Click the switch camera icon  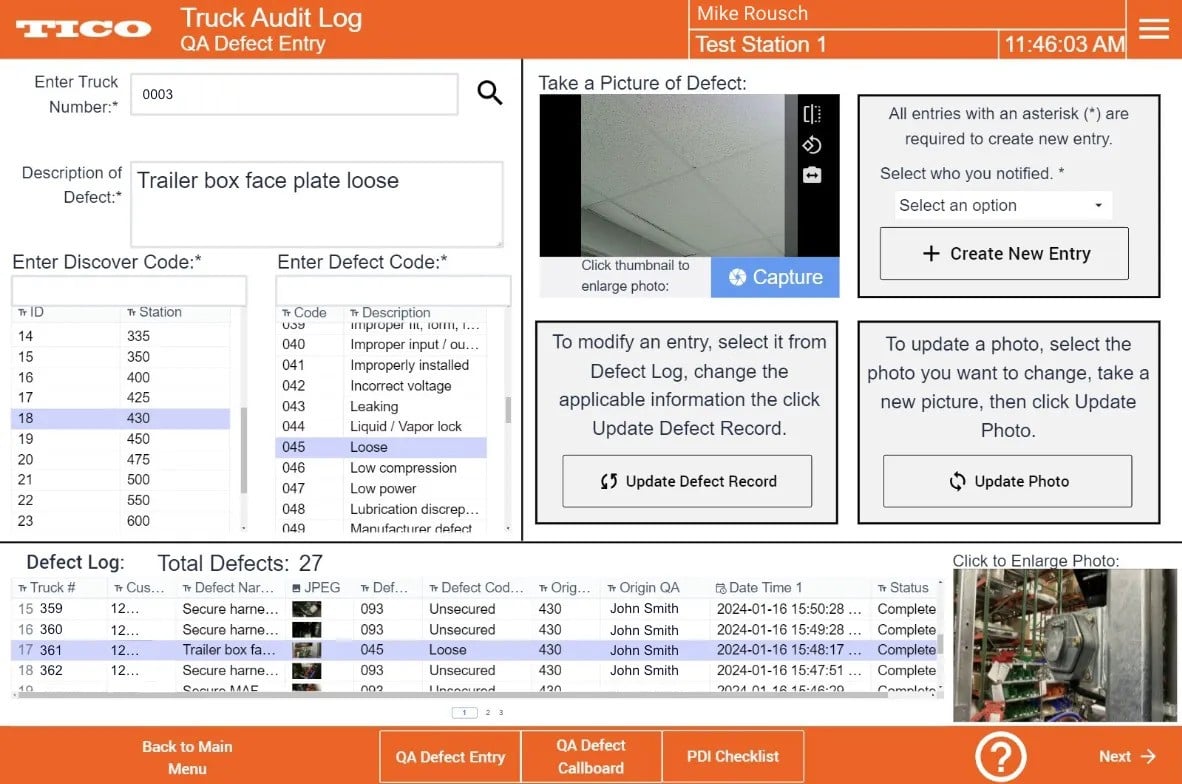point(812,175)
